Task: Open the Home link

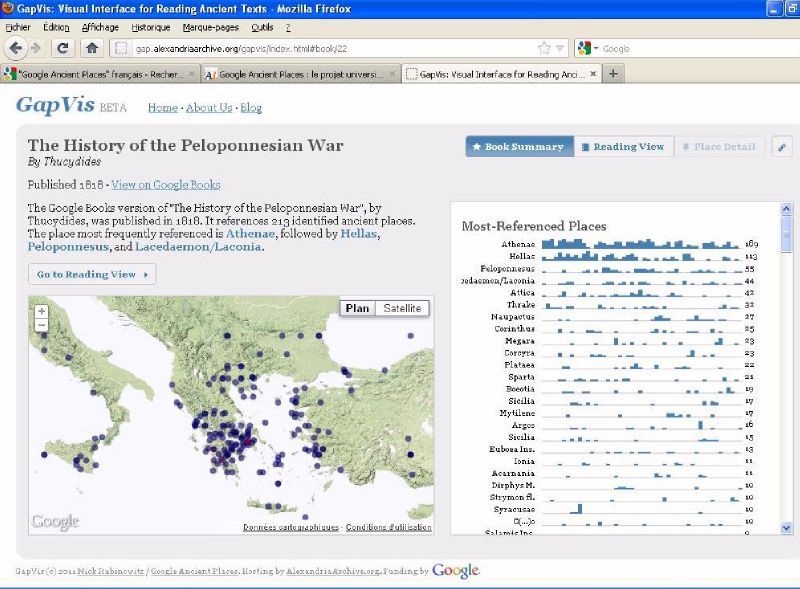Action: 163,108
